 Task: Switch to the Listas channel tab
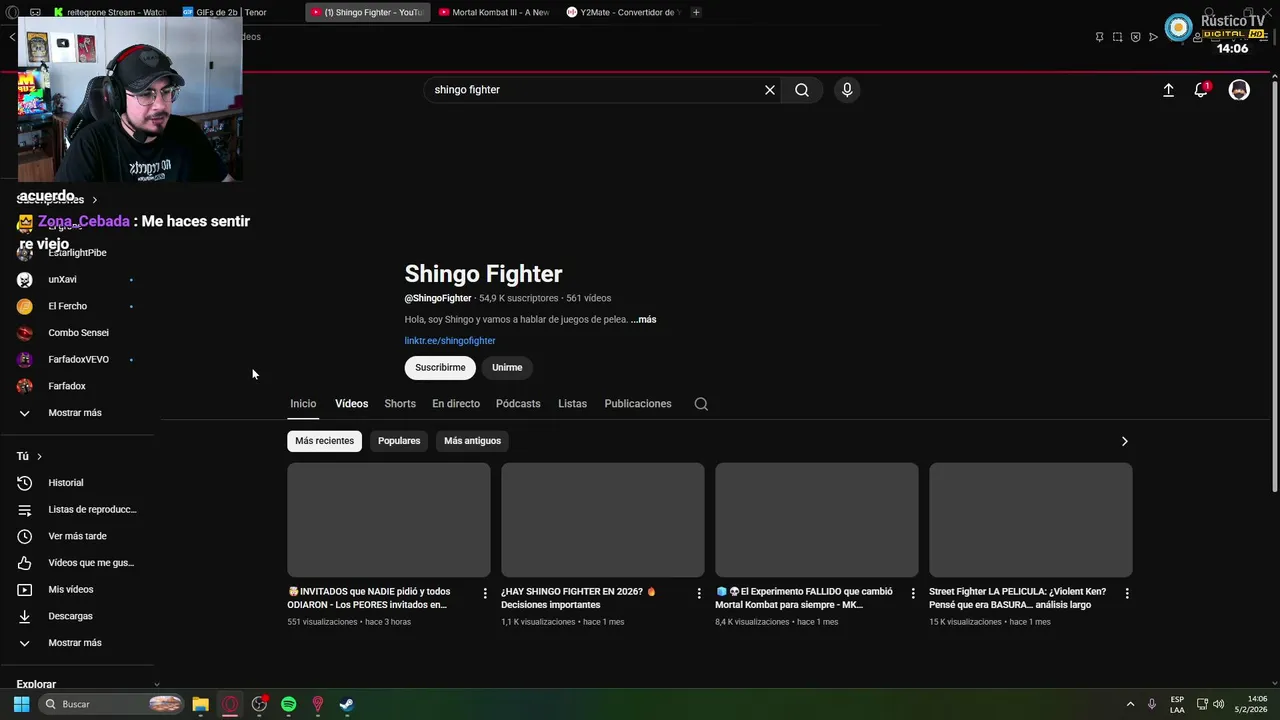[572, 404]
